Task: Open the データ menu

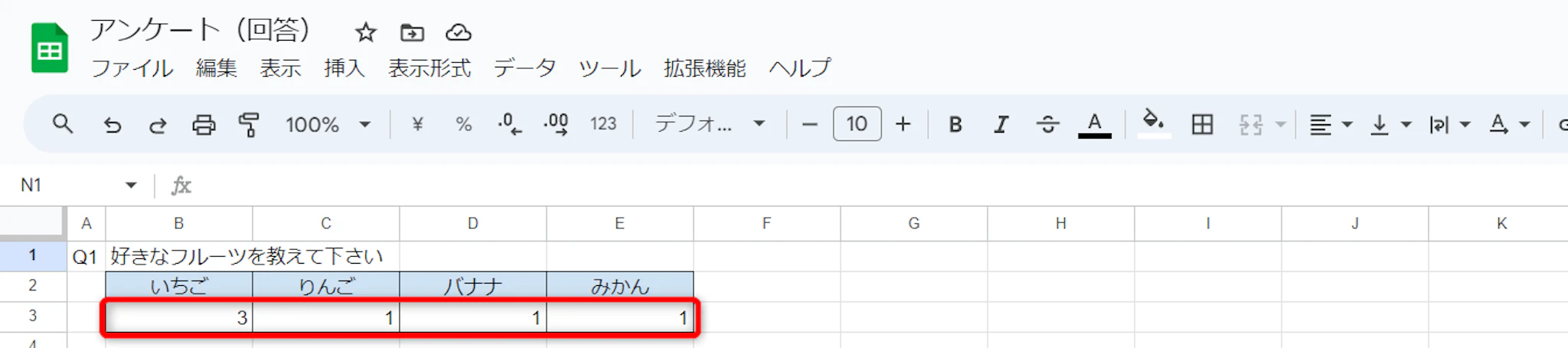Action: (524, 68)
